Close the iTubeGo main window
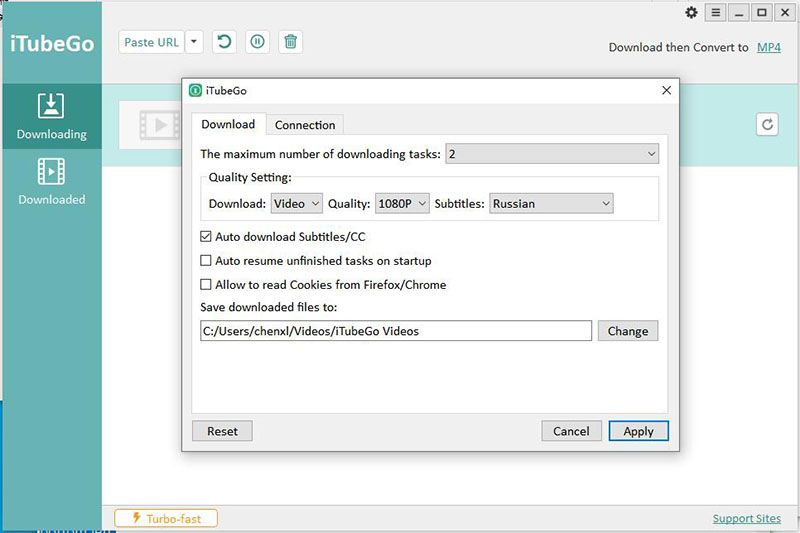The height and width of the screenshot is (533, 800). pyautogui.click(x=785, y=12)
